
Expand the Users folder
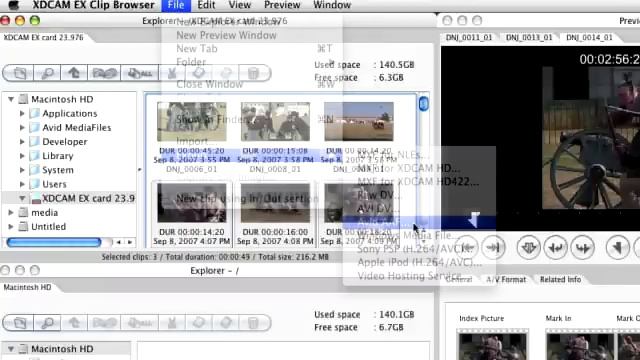pos(22,184)
